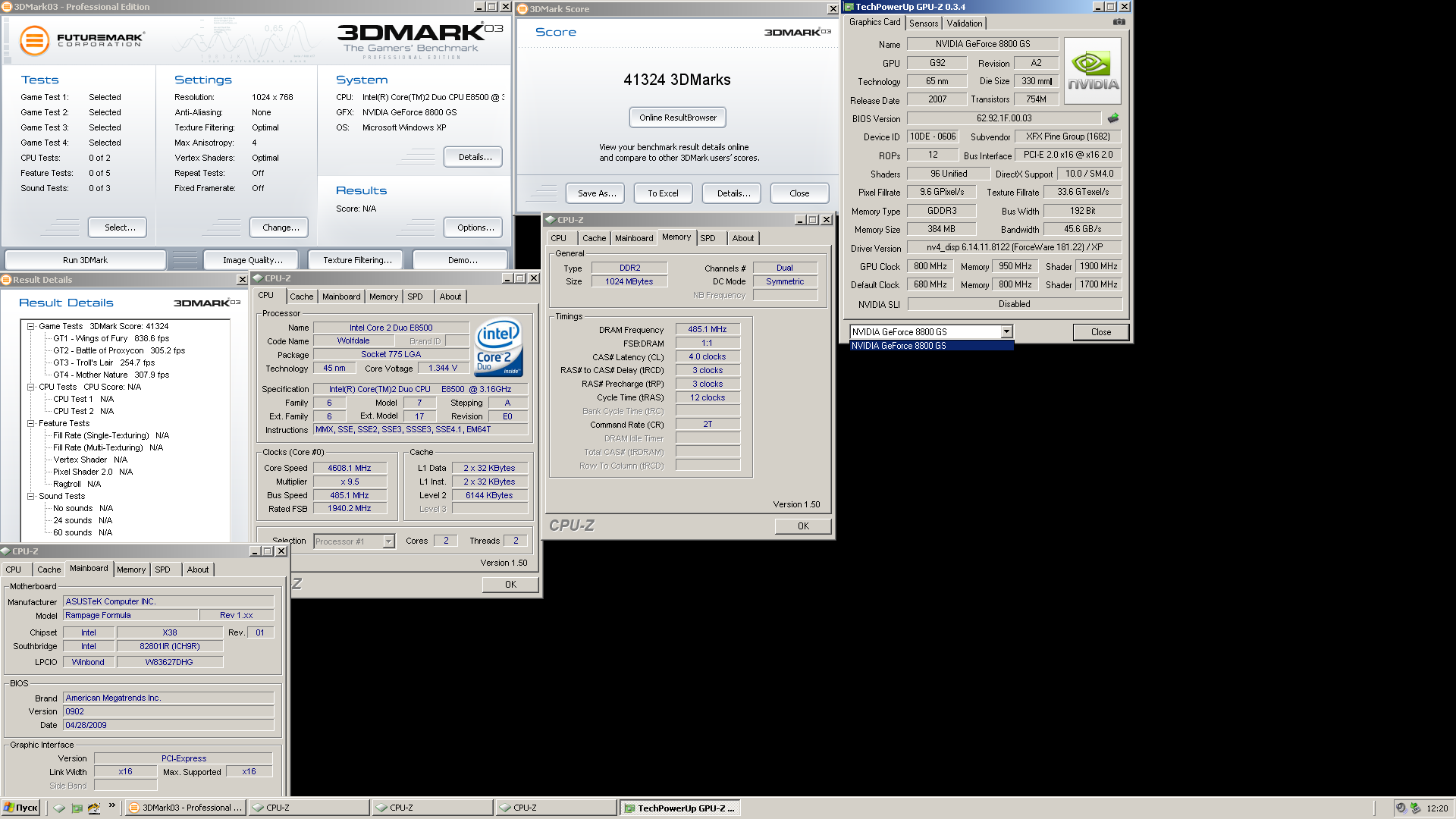Viewport: 1456px width, 819px height.
Task: Open Cache tab in CPU-Z Memory window
Action: pos(595,238)
